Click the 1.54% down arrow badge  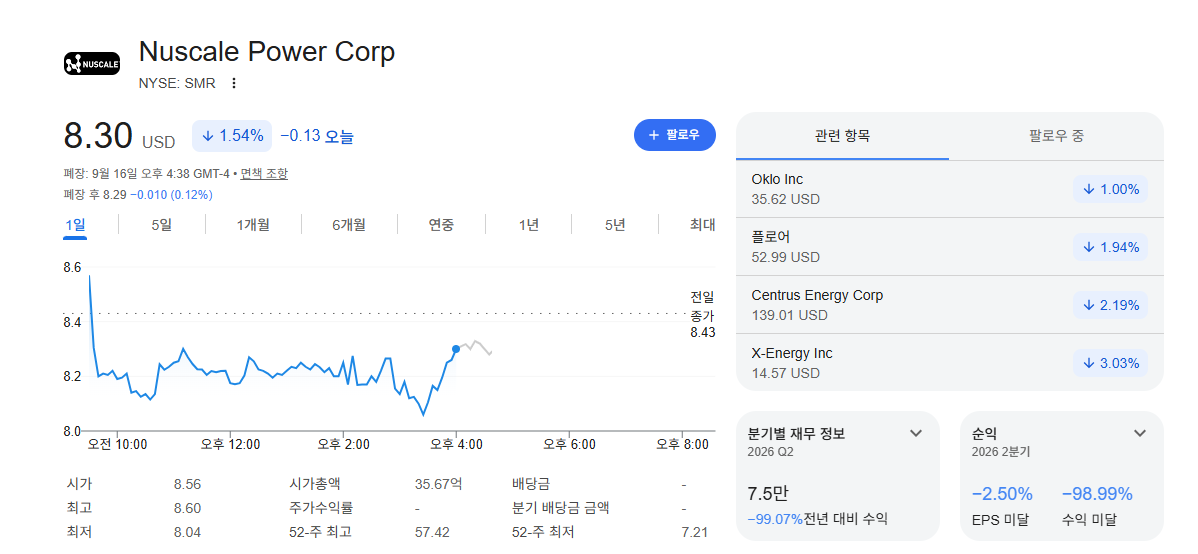point(232,136)
